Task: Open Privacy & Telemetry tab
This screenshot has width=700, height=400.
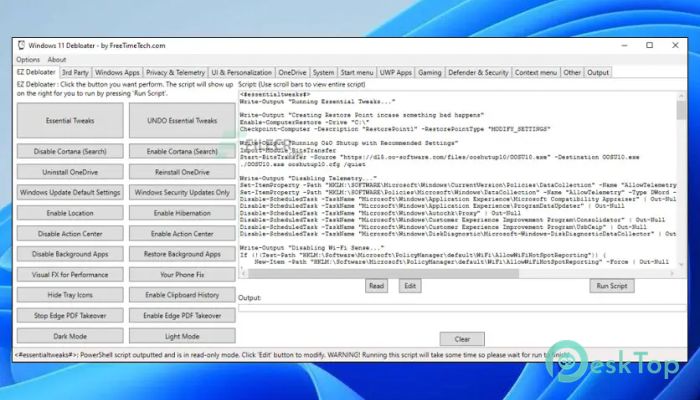Action: [175, 72]
